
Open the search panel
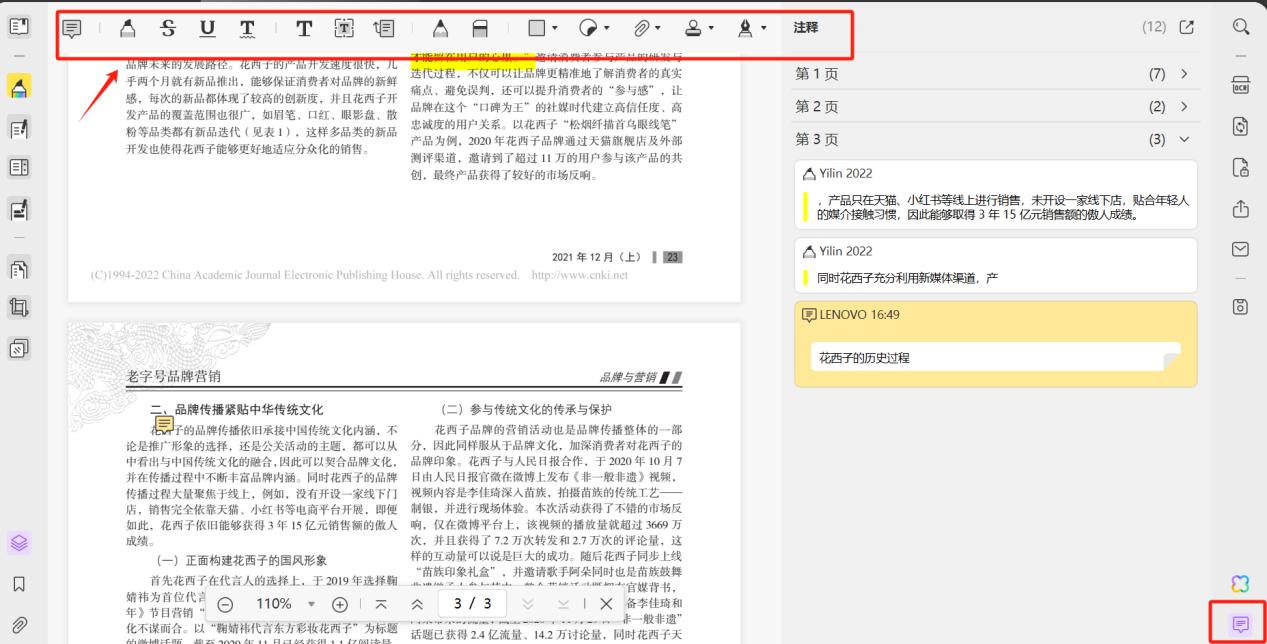tap(1241, 28)
